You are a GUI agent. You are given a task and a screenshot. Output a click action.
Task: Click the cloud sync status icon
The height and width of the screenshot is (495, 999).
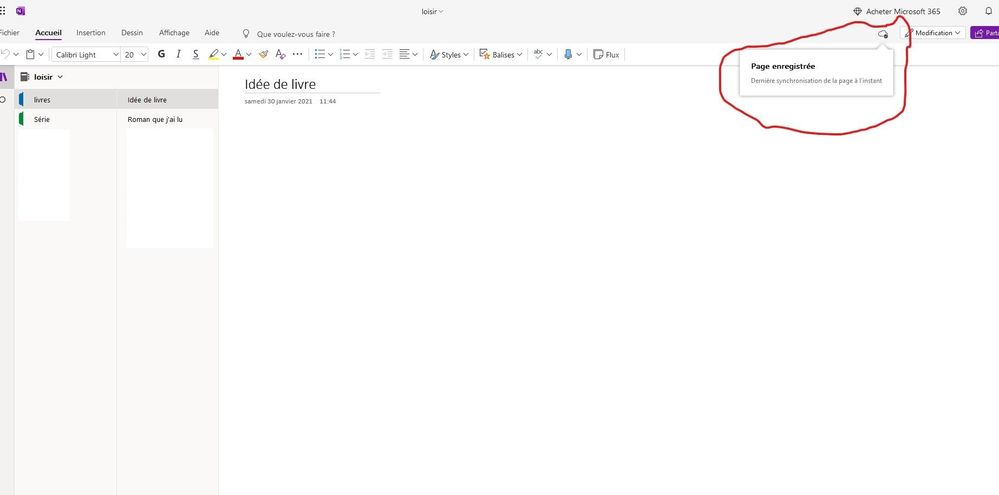[x=883, y=34]
